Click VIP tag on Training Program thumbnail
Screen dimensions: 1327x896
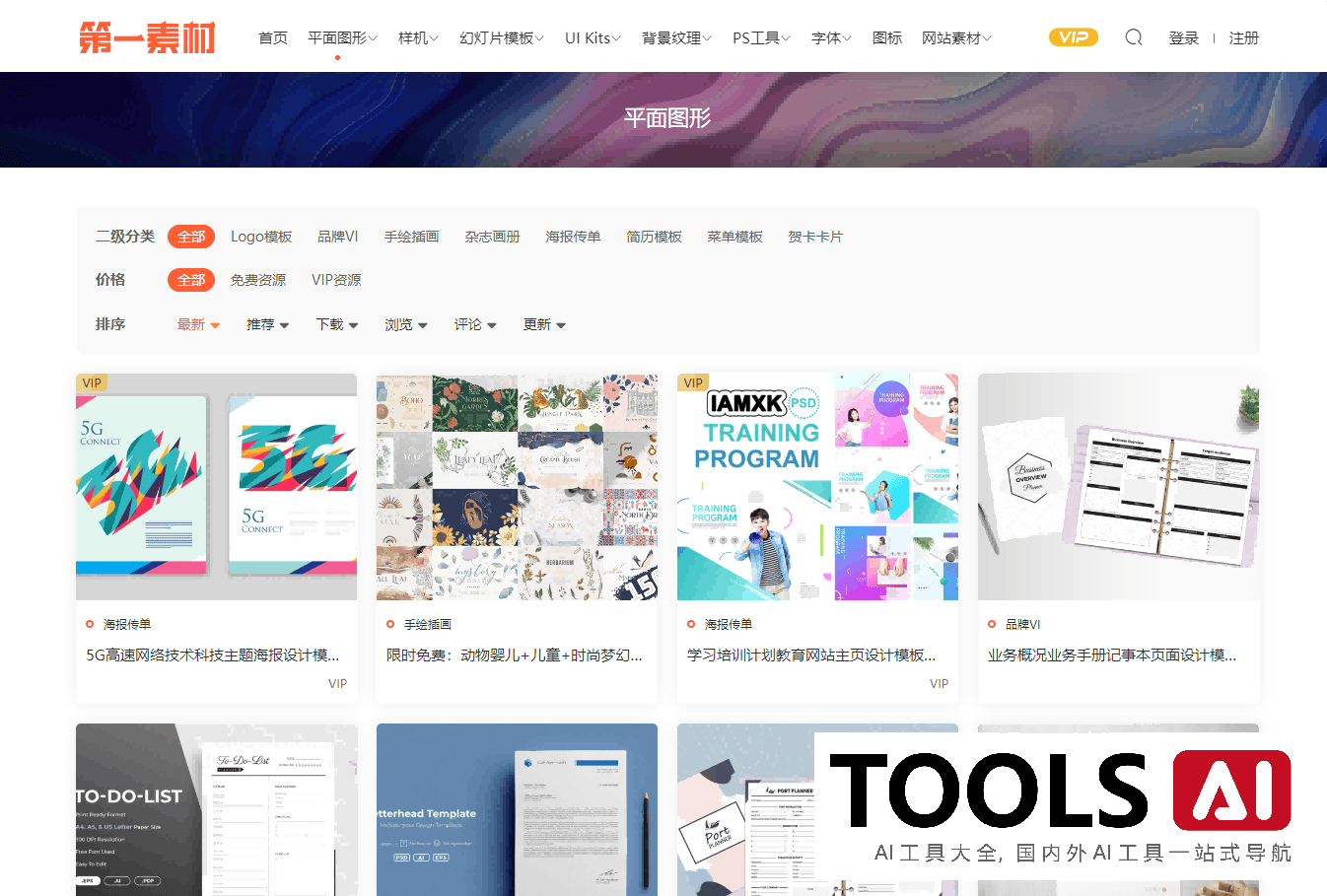point(693,383)
